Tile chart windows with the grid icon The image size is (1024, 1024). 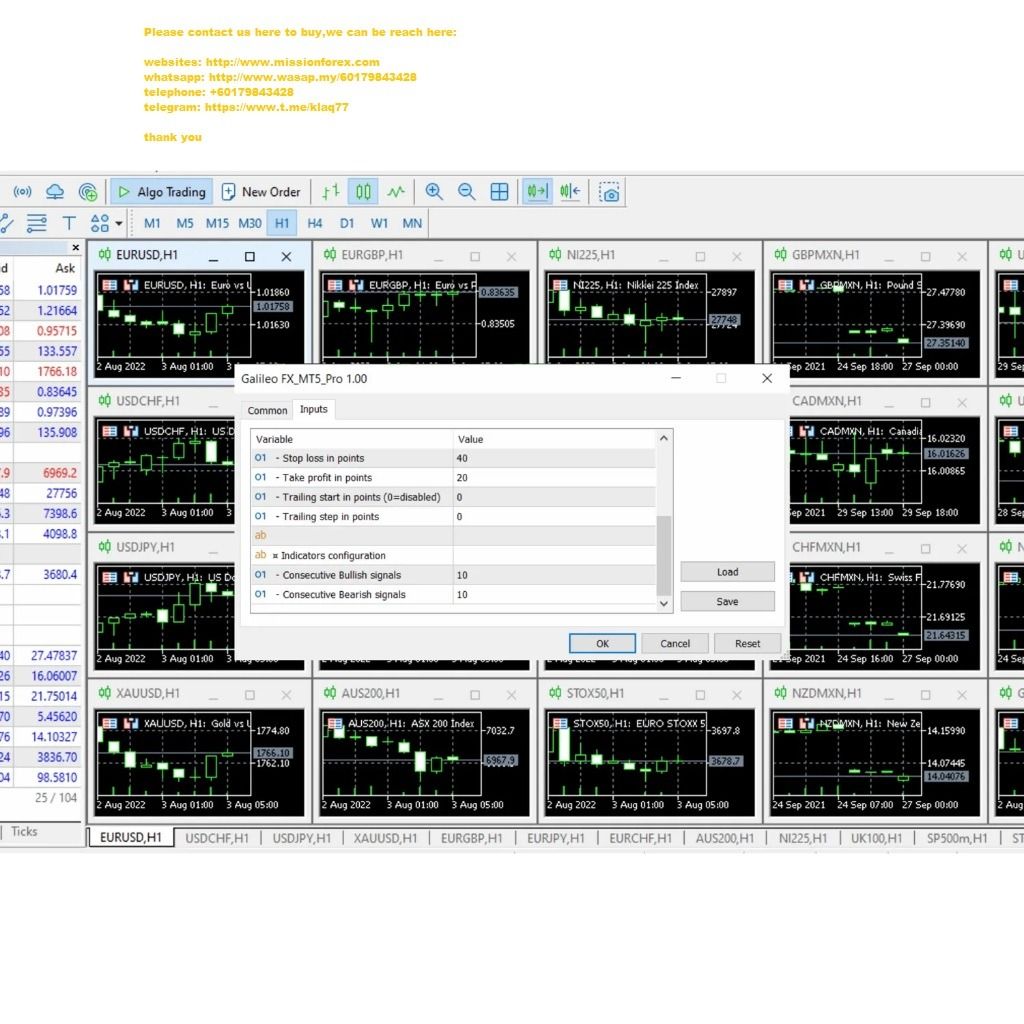500,192
